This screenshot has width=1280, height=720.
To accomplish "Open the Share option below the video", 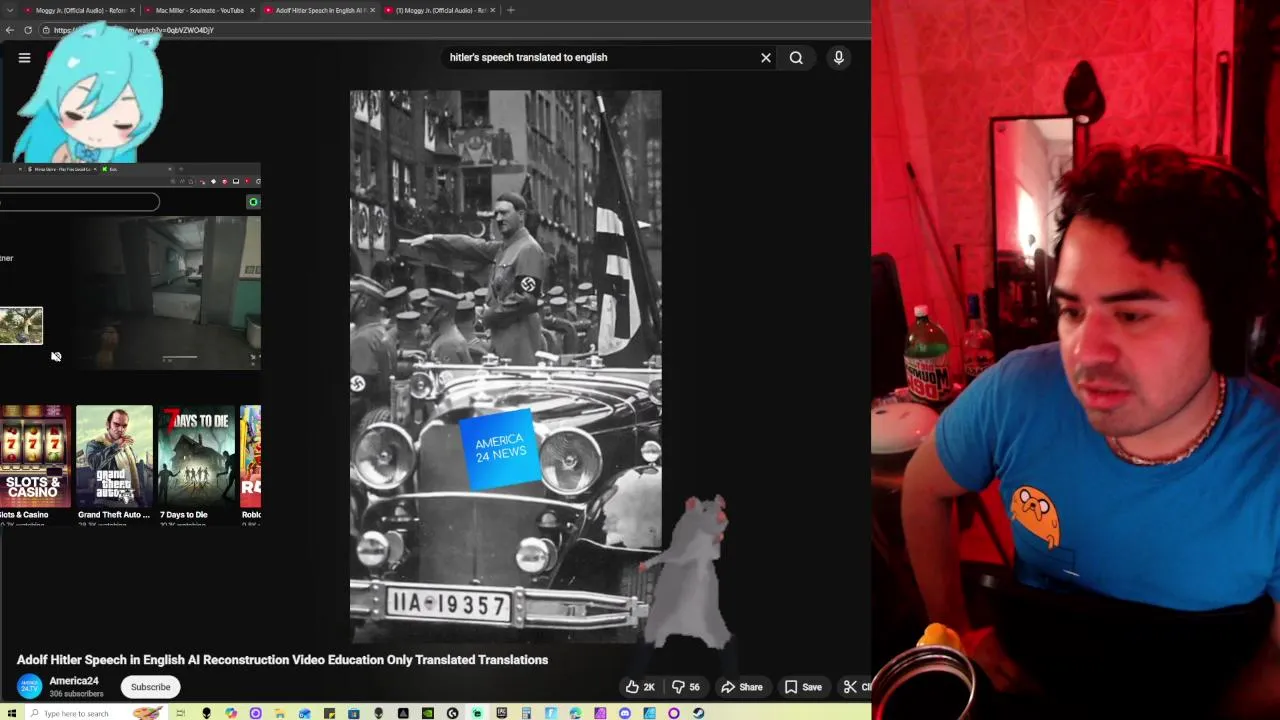I will (742, 687).
